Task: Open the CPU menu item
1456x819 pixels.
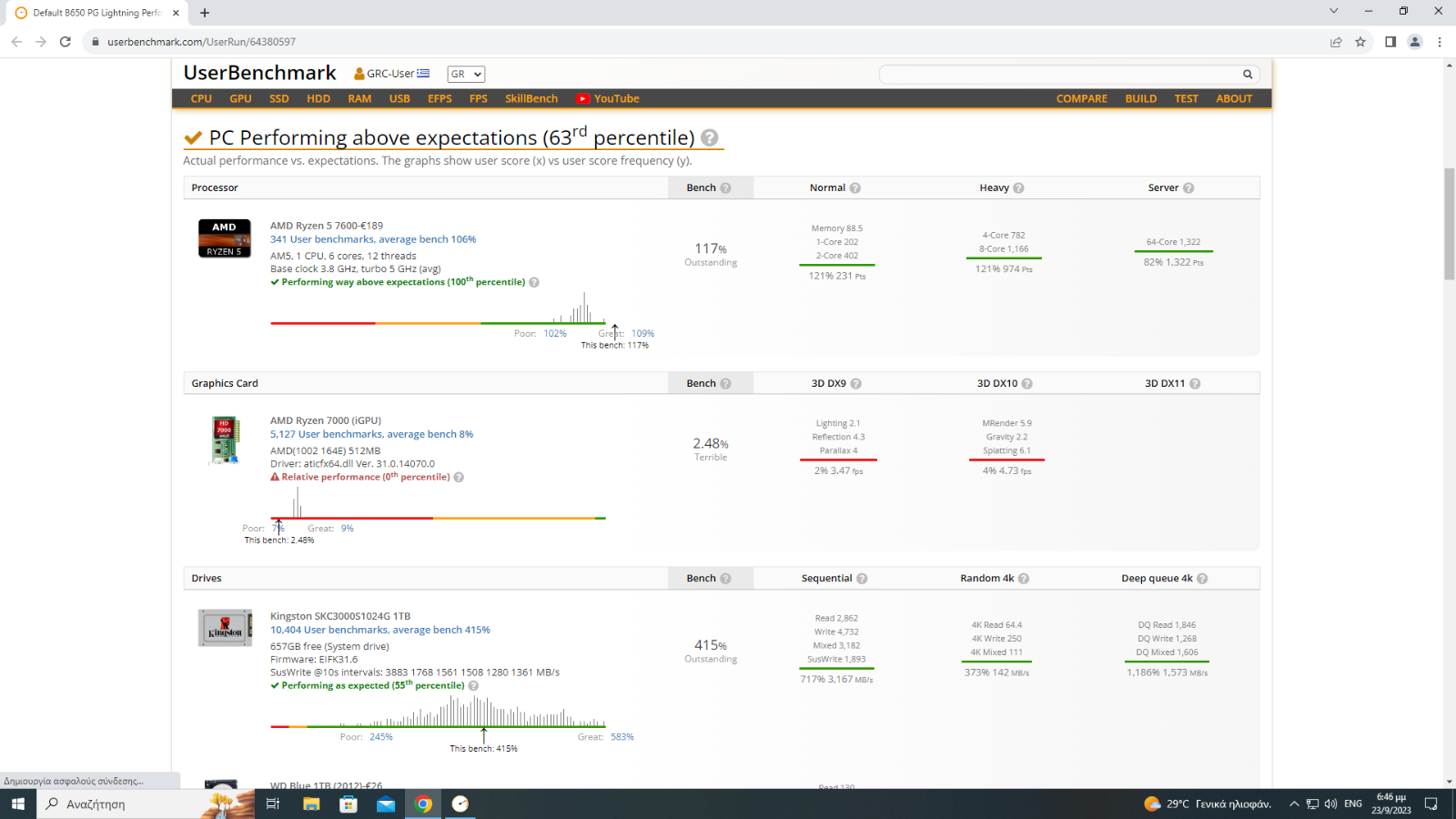Action: pyautogui.click(x=201, y=99)
